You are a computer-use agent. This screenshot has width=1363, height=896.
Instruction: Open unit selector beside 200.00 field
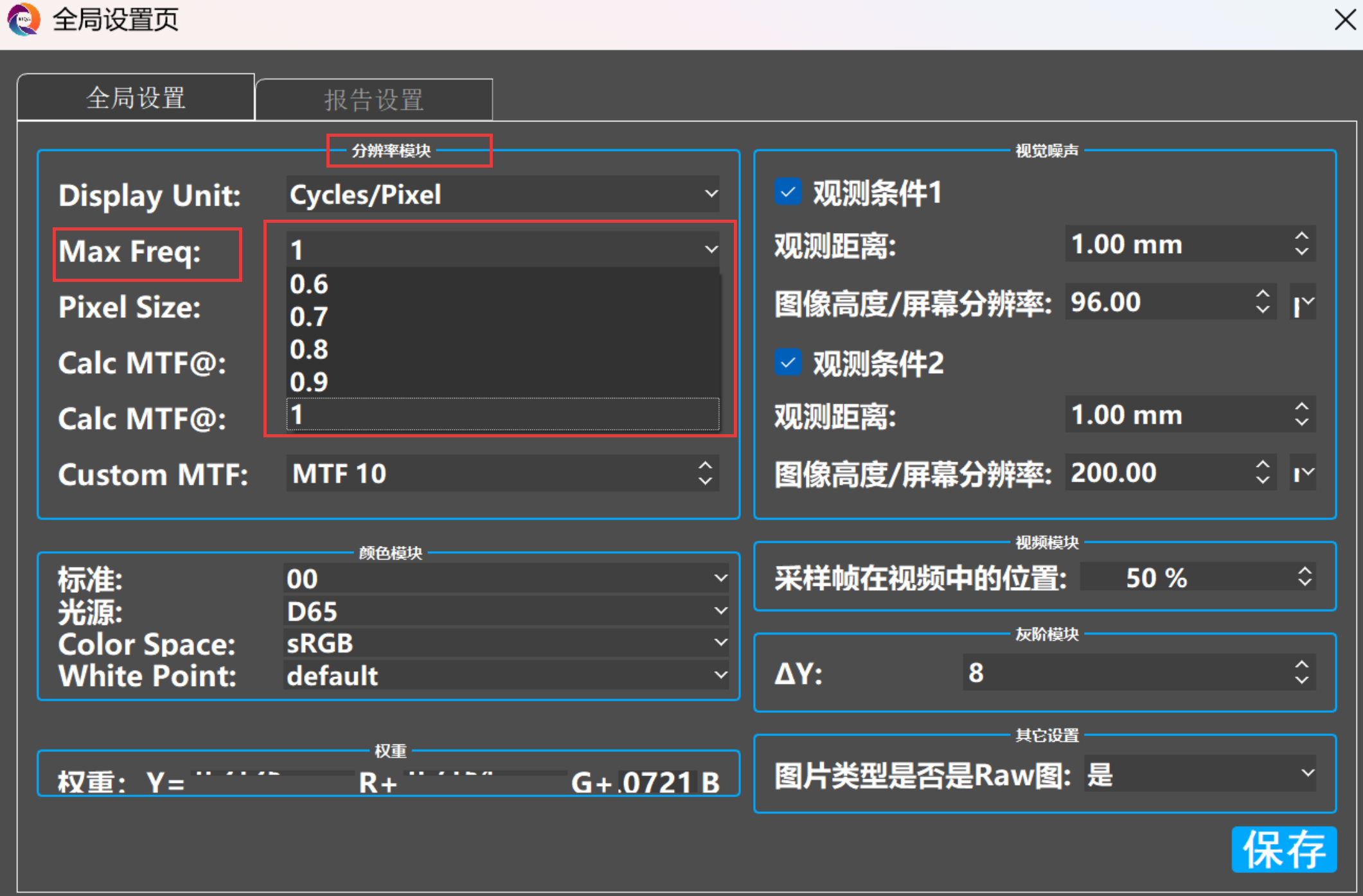(x=1303, y=473)
